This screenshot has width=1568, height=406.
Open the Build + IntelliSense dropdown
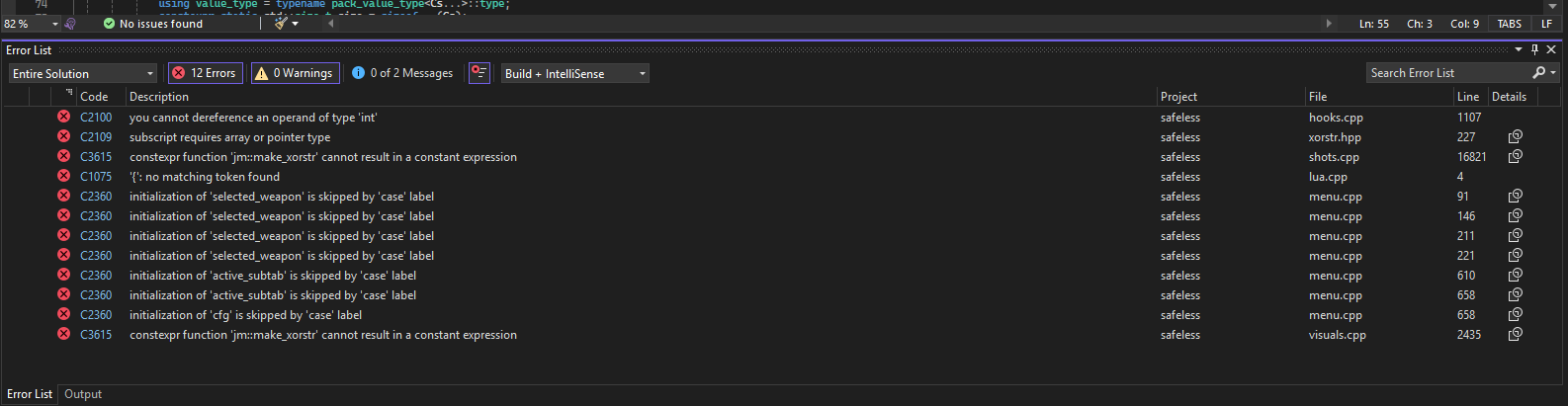(x=575, y=73)
